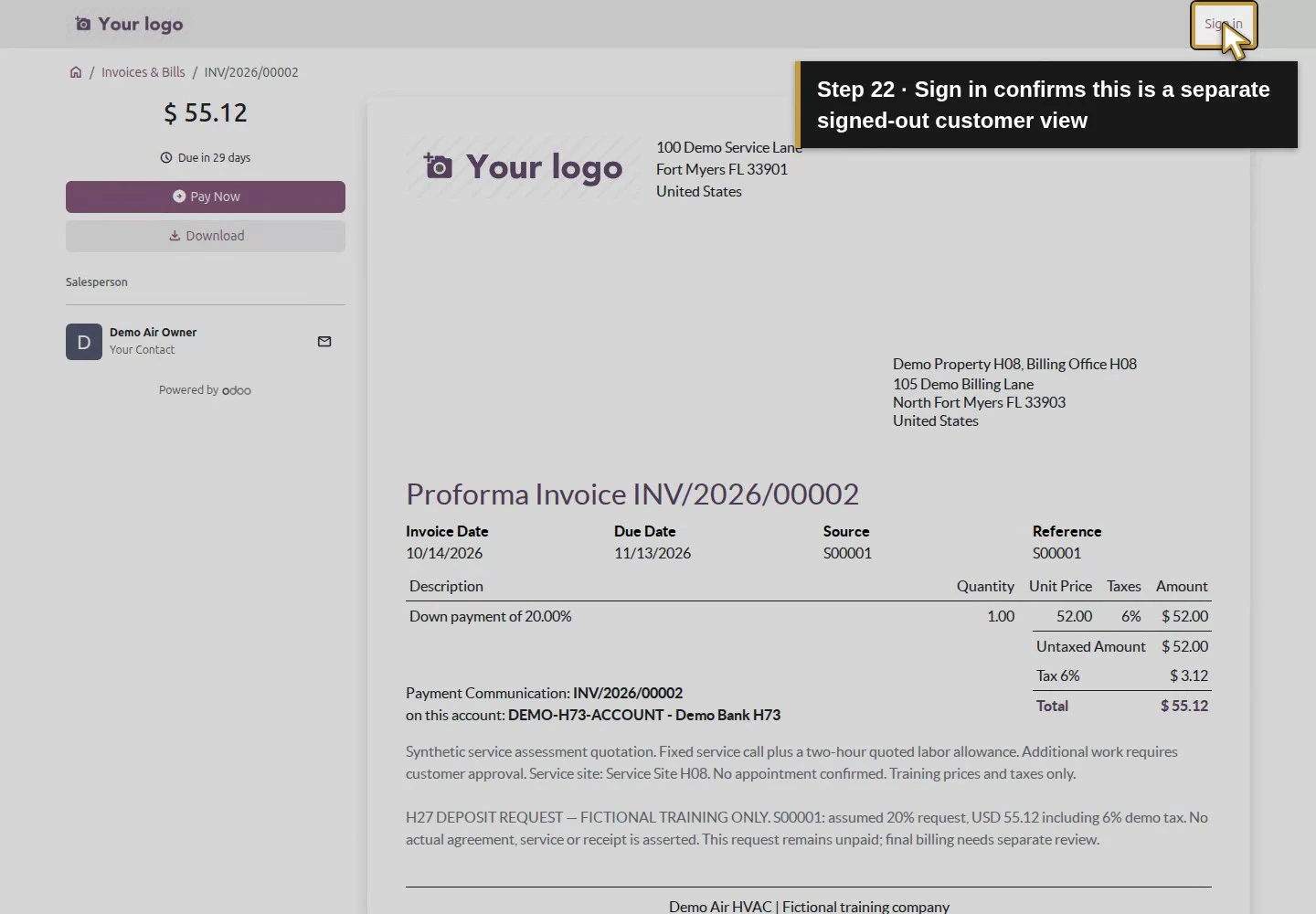Email the salesperson via envelope icon
The image size is (1316, 914).
(x=324, y=342)
